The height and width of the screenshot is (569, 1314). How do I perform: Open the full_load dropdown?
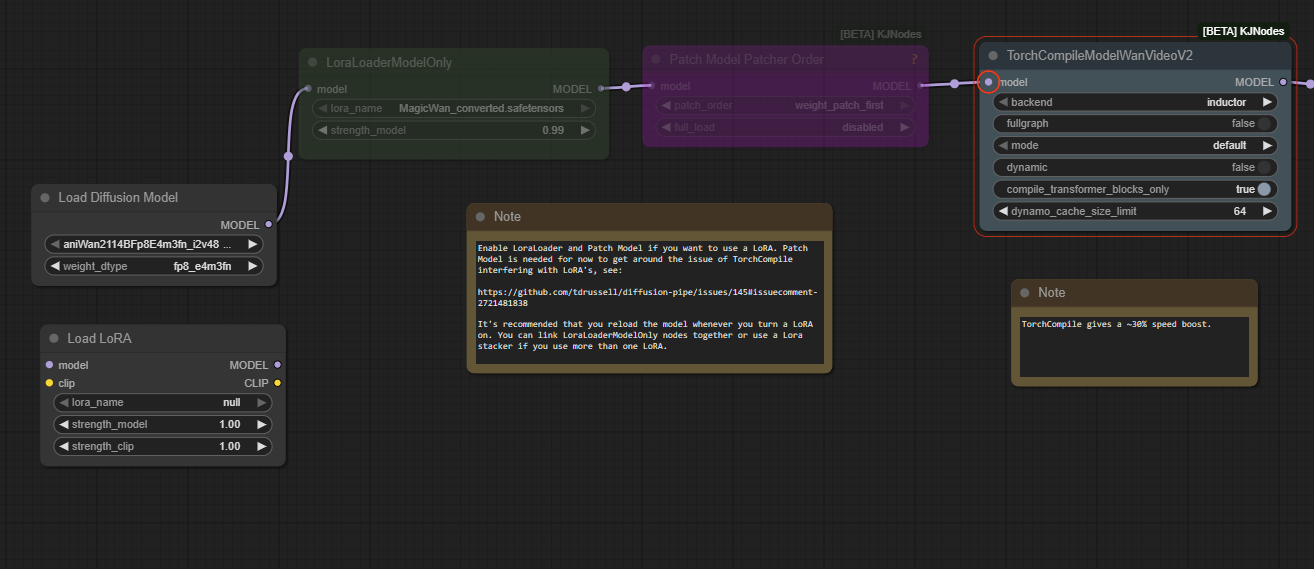pos(785,127)
